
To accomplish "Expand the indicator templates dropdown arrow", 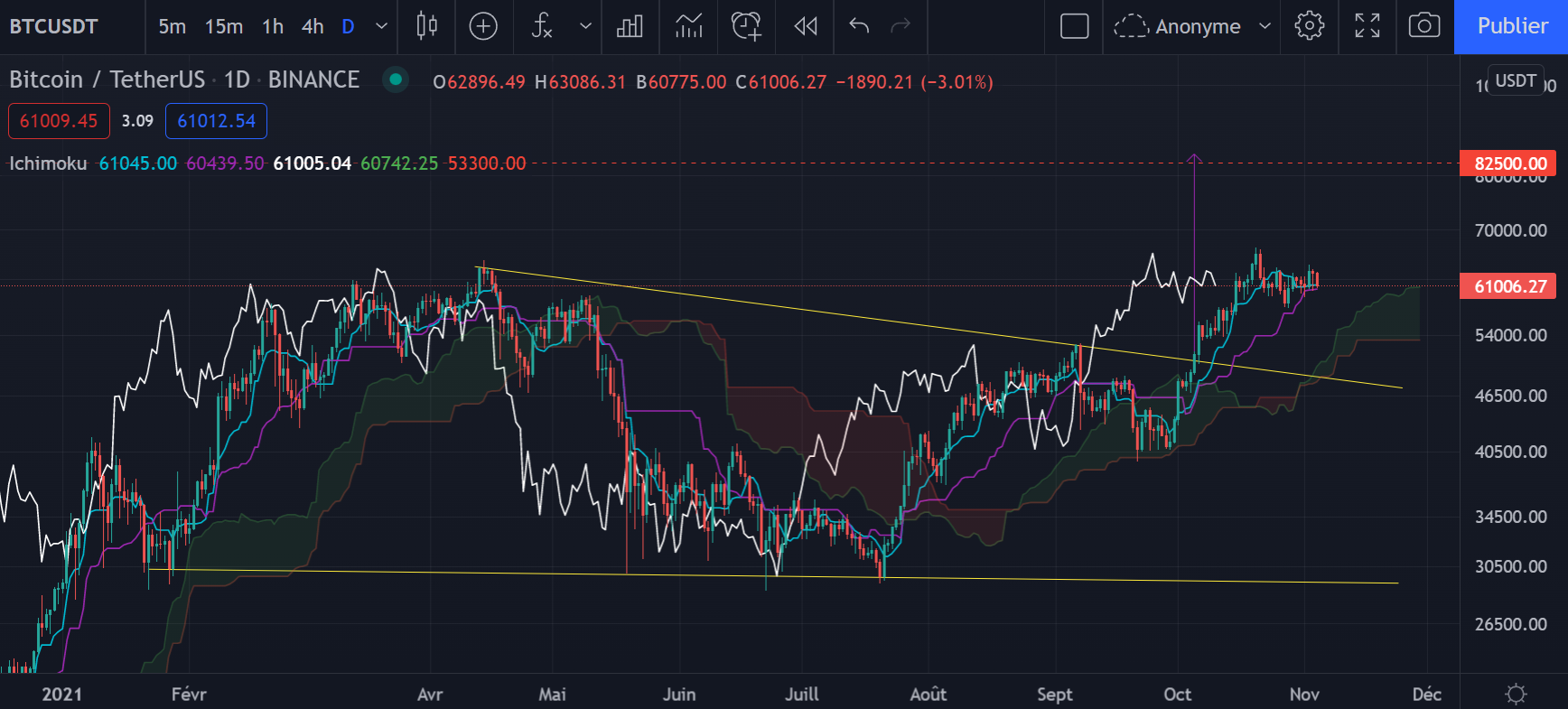I will (585, 26).
